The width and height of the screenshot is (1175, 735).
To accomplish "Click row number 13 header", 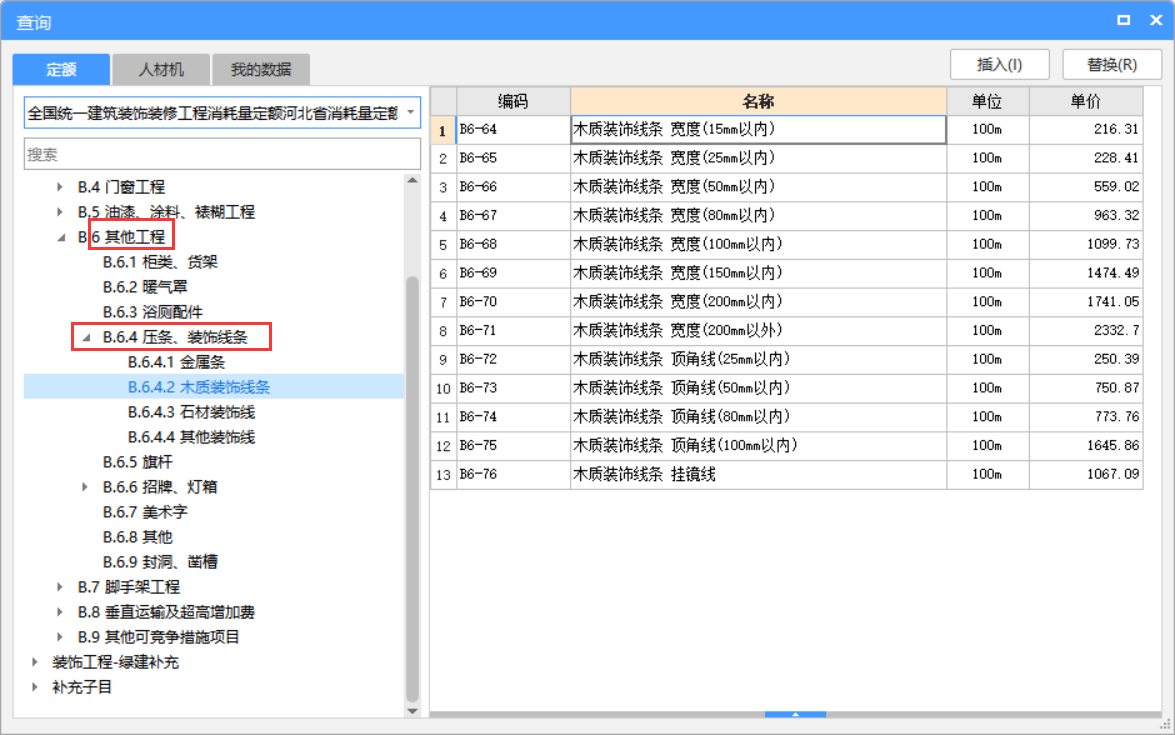I will [443, 474].
